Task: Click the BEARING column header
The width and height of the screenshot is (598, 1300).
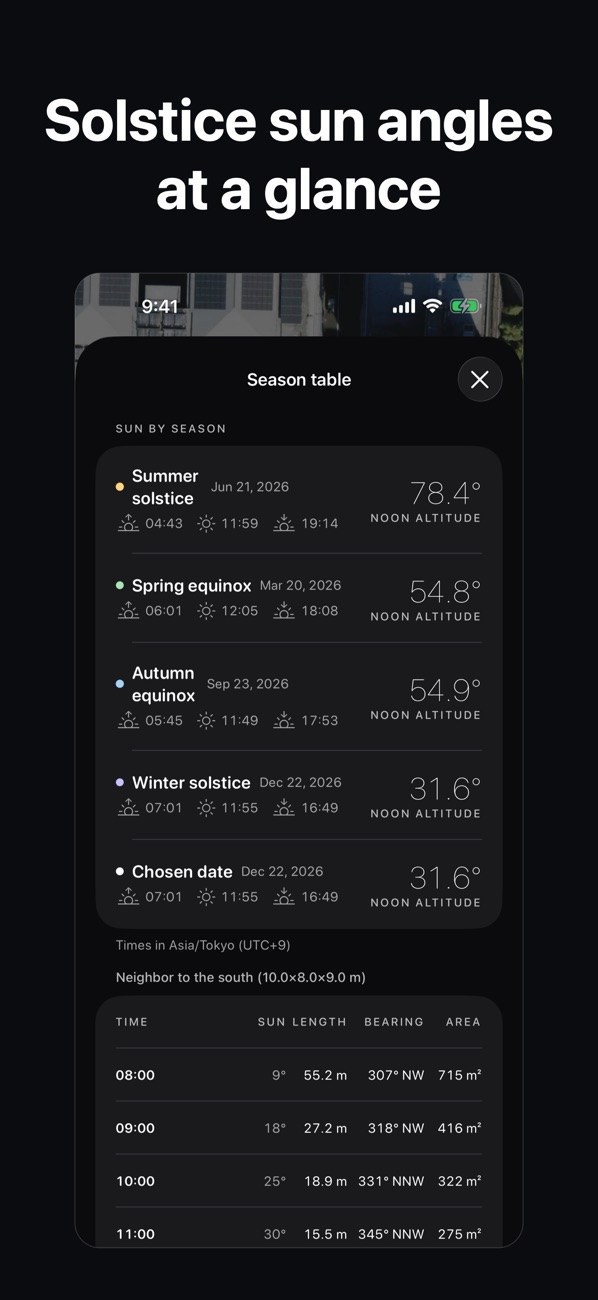Action: coord(394,1022)
